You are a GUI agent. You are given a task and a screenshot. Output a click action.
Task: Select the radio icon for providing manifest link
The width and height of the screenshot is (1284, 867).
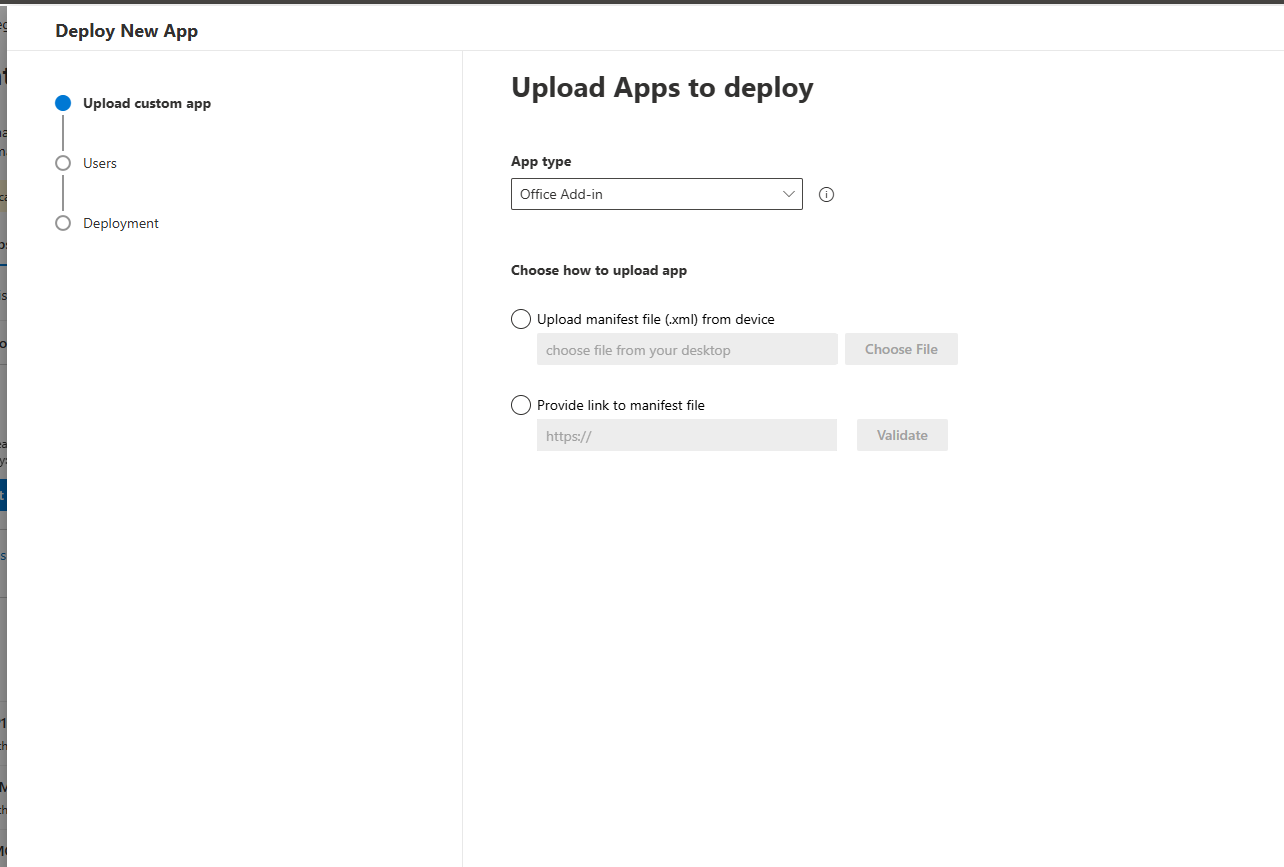click(520, 405)
